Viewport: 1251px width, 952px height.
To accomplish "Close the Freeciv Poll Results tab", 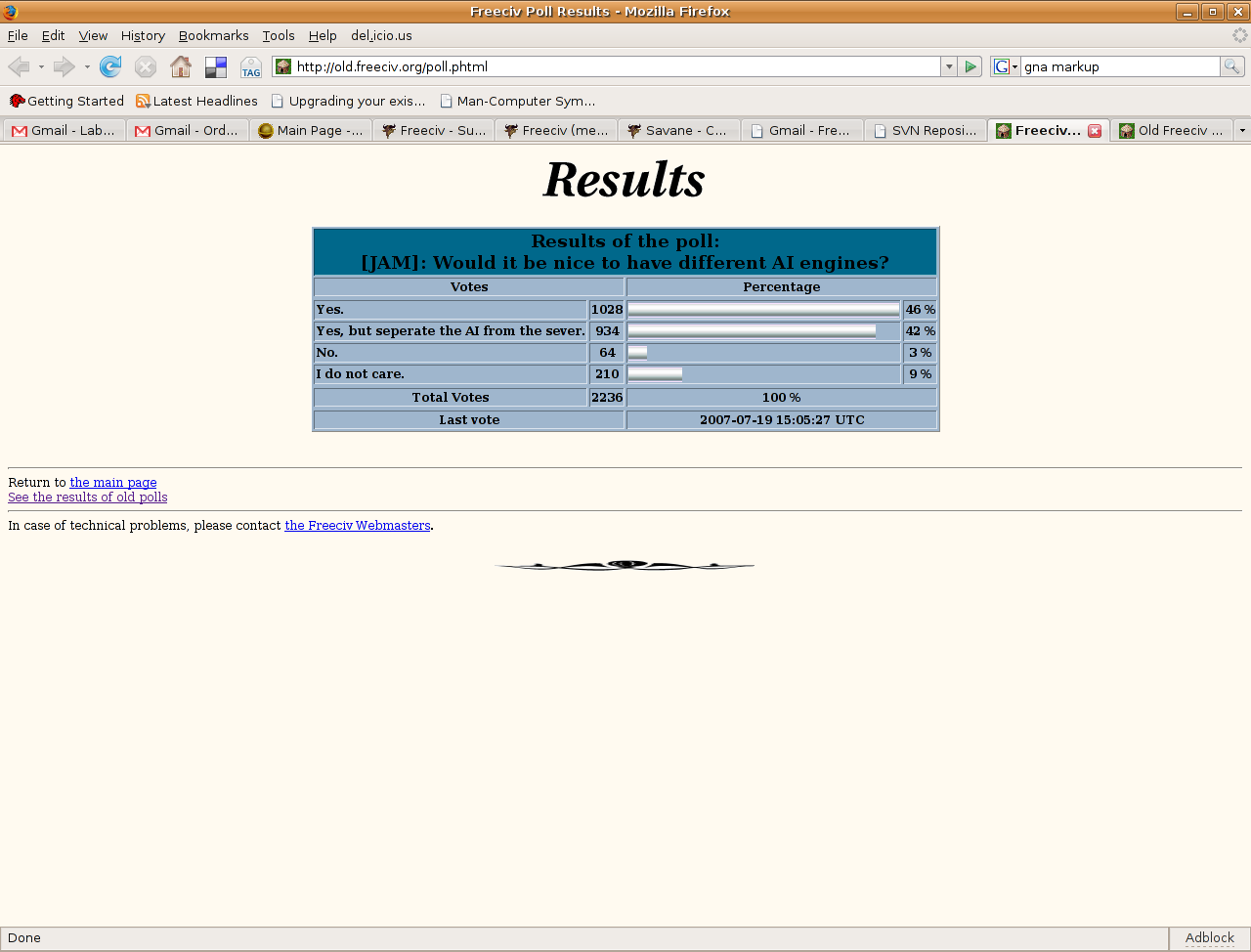I will tap(1095, 131).
